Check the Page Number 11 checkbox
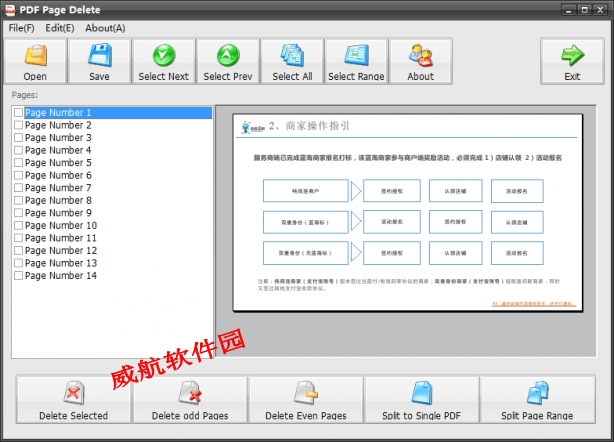Image resolution: width=614 pixels, height=442 pixels. [18, 238]
